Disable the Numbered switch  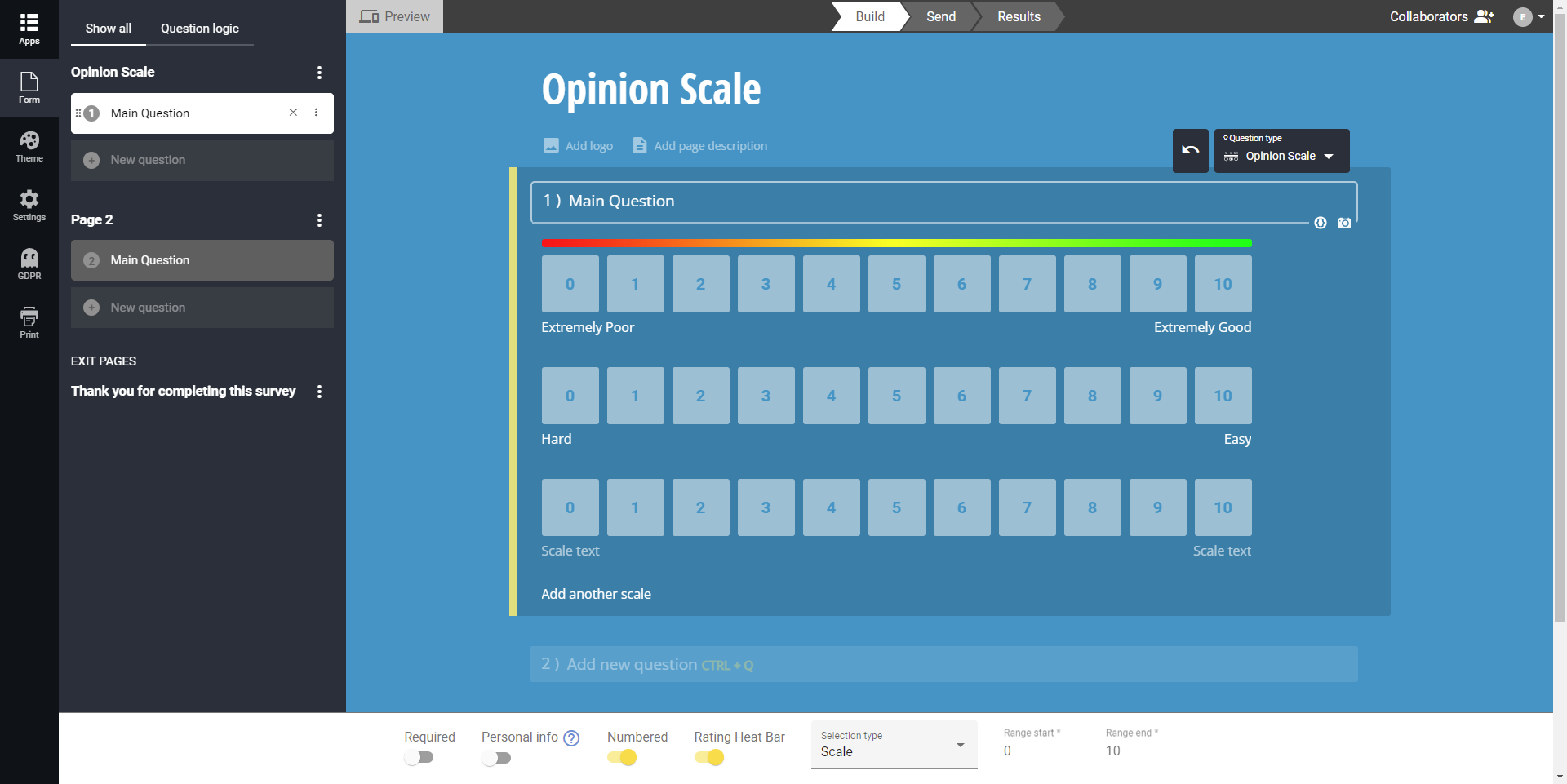[622, 758]
